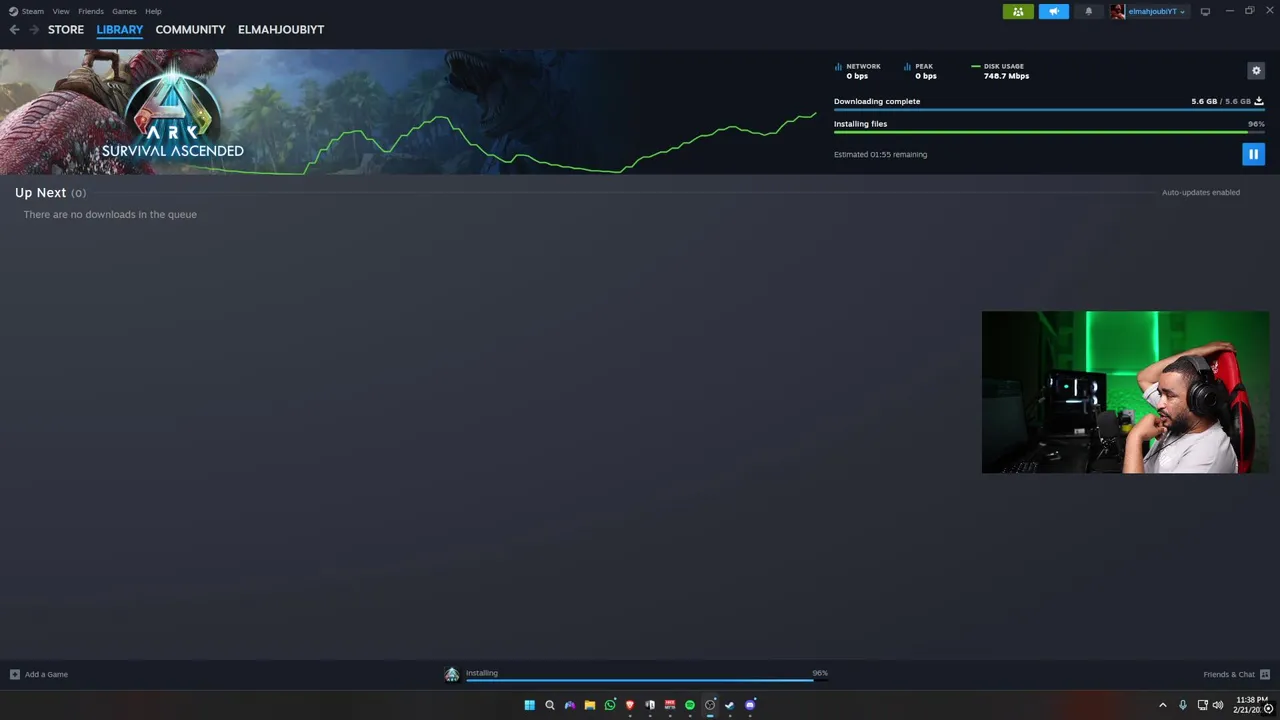Viewport: 1280px width, 720px height.
Task: Click the volume speaker tray icon
Action: [x=1217, y=705]
